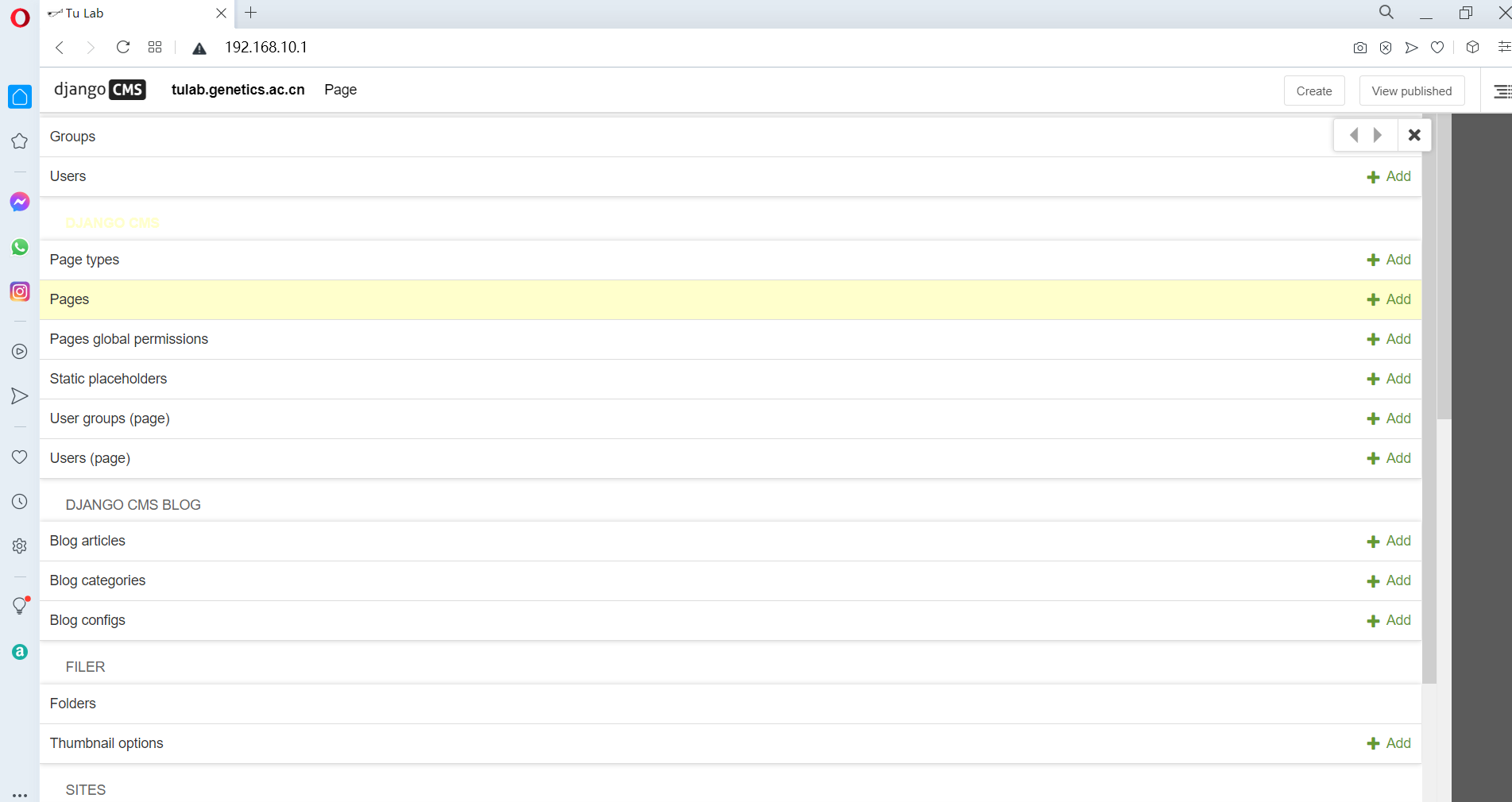Open Easy Setup with the sliders icon
Viewport: 1512px width, 802px height.
pos(1502,48)
